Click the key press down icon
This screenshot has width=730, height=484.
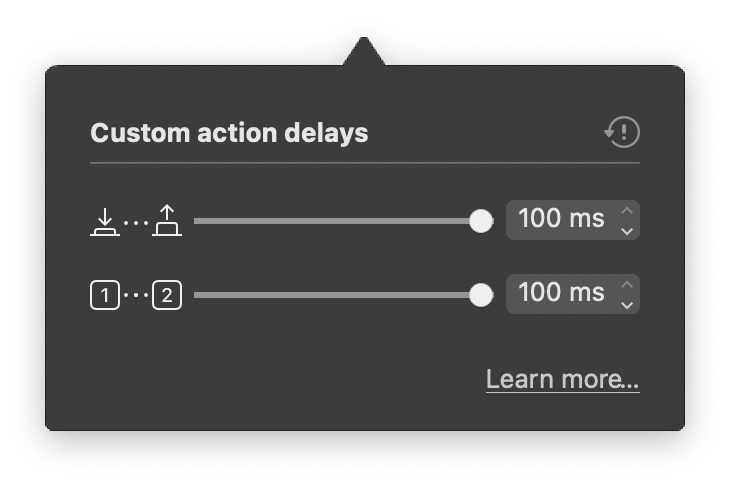105,222
